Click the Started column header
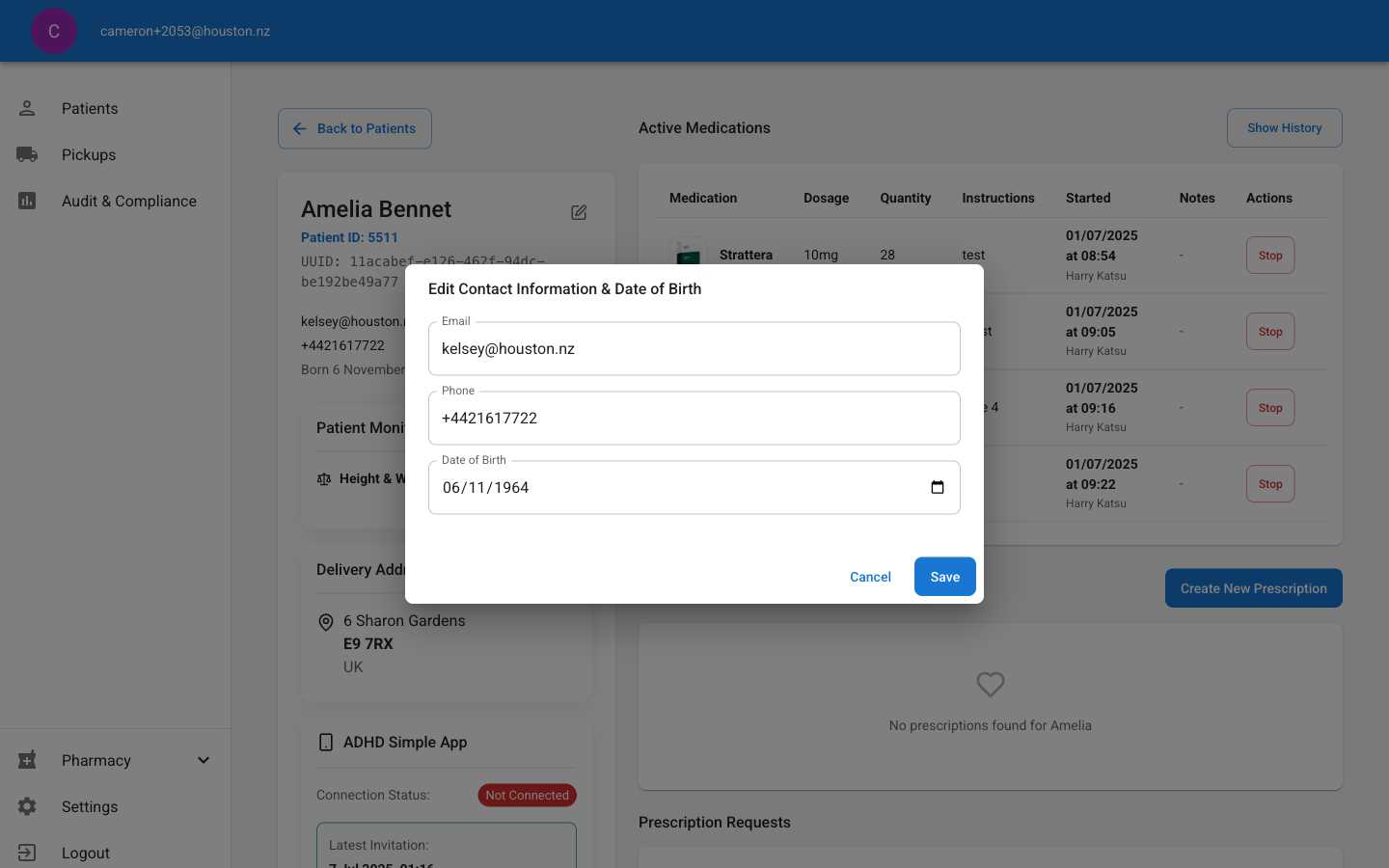1389x868 pixels. point(1088,198)
